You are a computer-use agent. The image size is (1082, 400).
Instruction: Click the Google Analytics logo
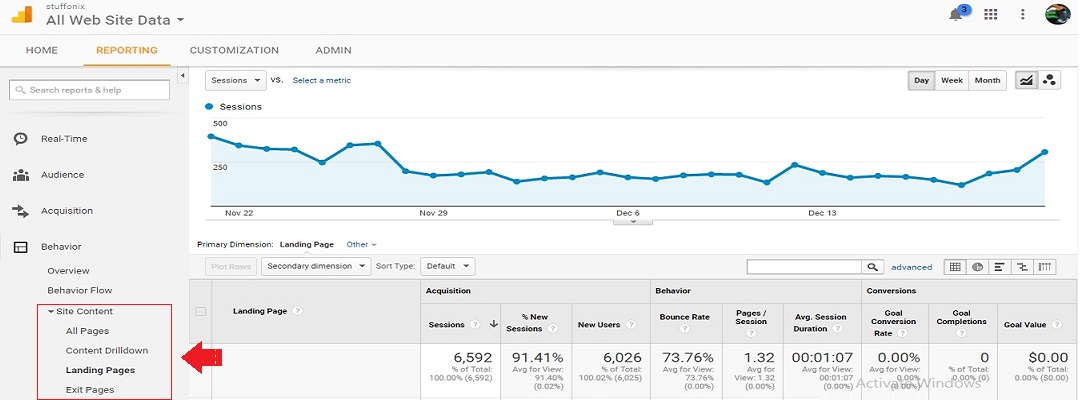pos(22,14)
